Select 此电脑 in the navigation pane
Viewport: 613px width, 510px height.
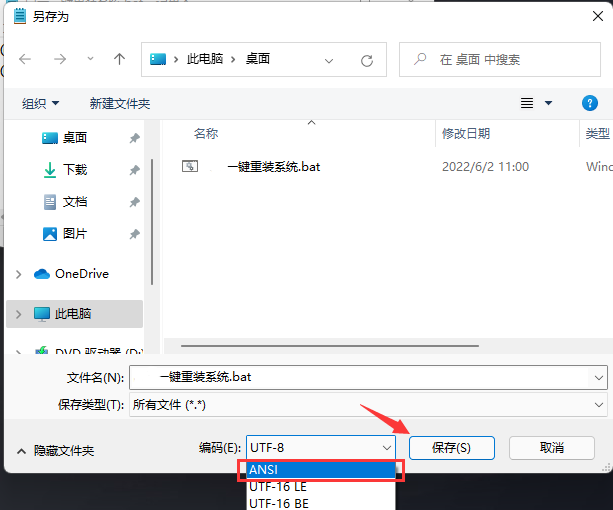73,313
